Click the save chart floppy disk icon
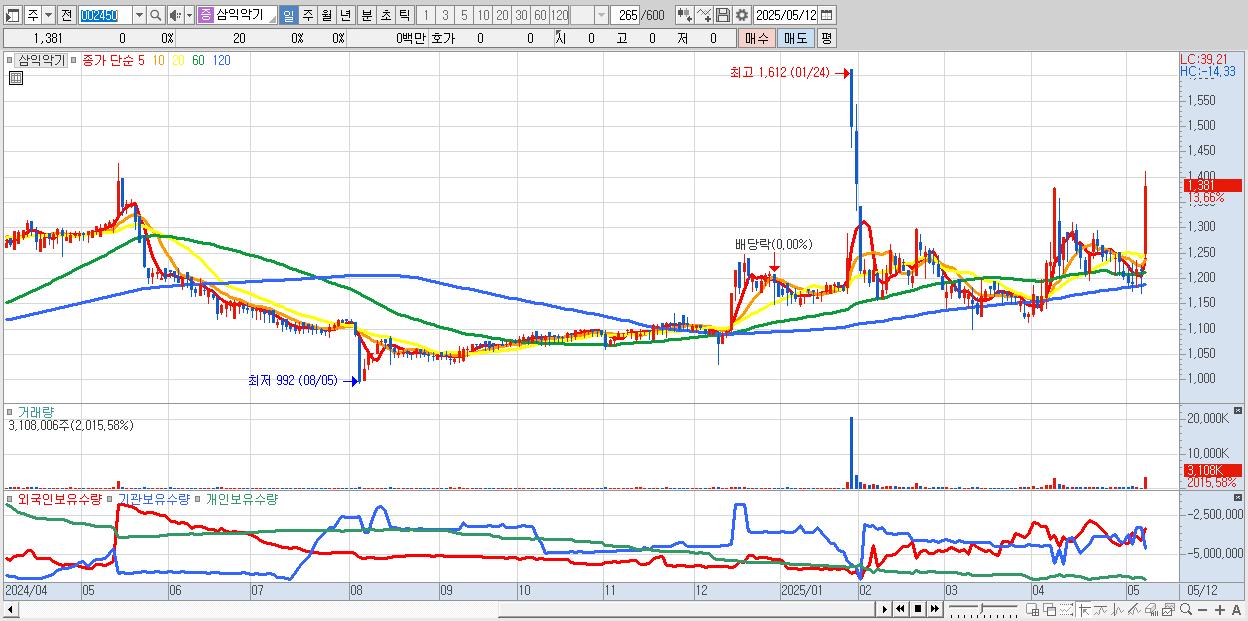This screenshot has height=621, width=1248. point(723,15)
